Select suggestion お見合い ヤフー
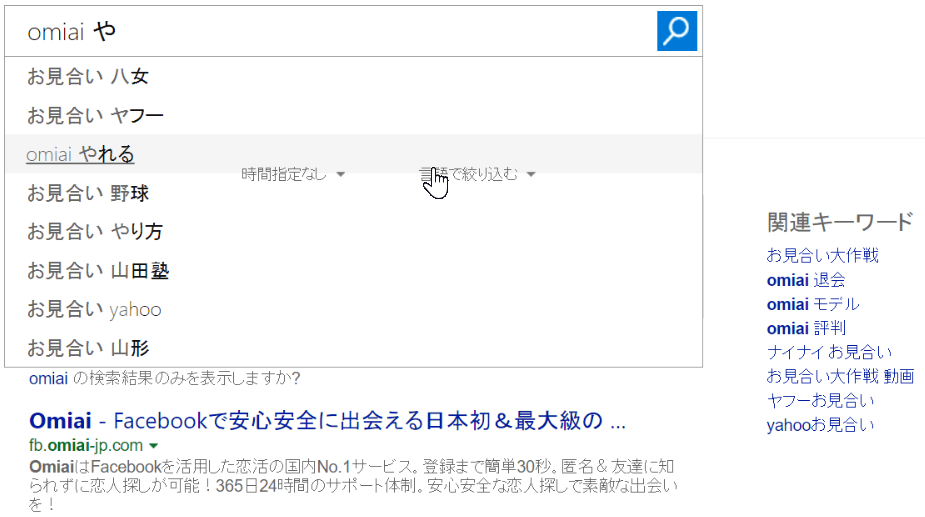This screenshot has height=517, width=925. 95,116
